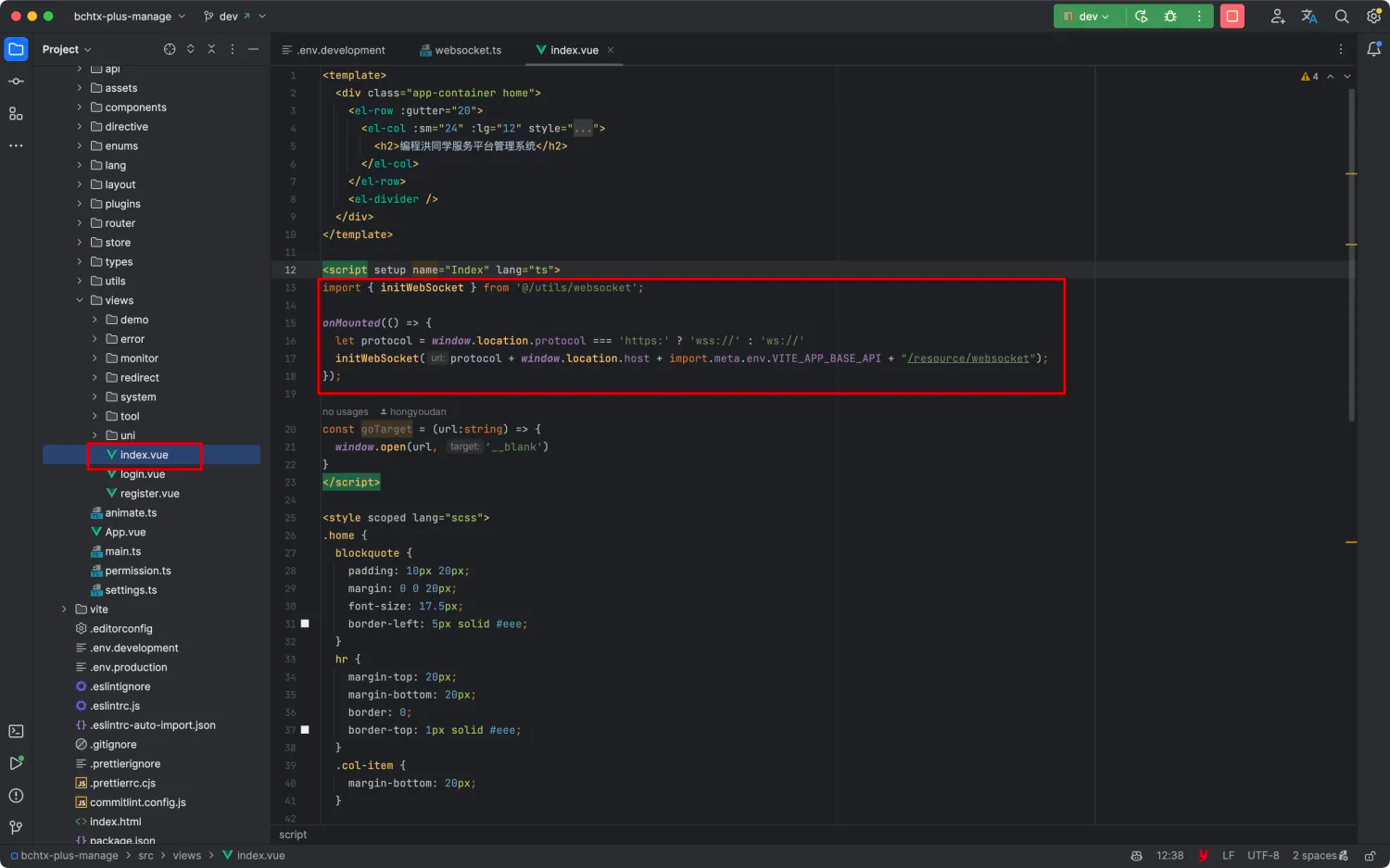The image size is (1390, 868).
Task: Toggle the read-only lock in the status bar
Action: (x=1370, y=855)
